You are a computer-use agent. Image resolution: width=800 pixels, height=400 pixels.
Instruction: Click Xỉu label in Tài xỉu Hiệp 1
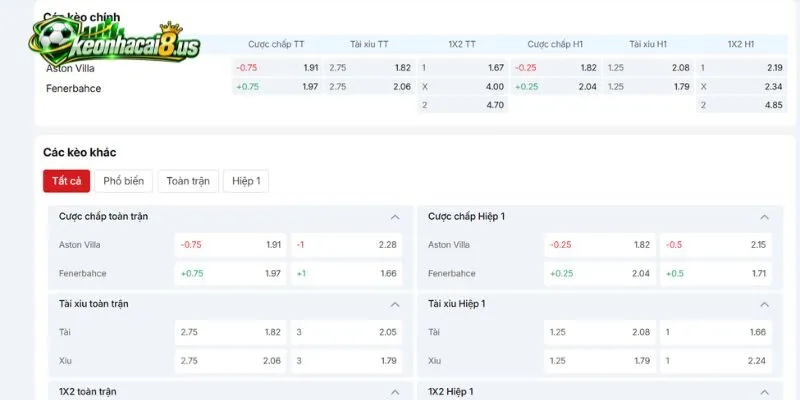point(435,361)
